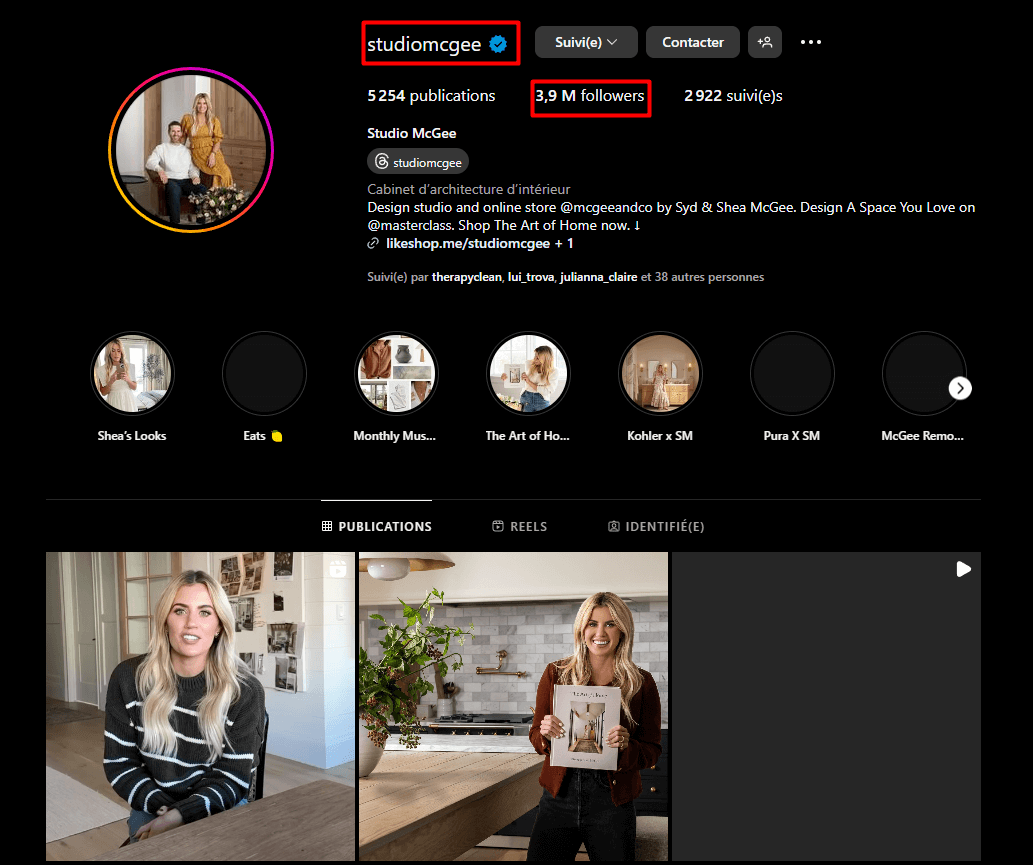This screenshot has height=865, width=1033.
Task: Open the three-dot options menu
Action: (811, 42)
